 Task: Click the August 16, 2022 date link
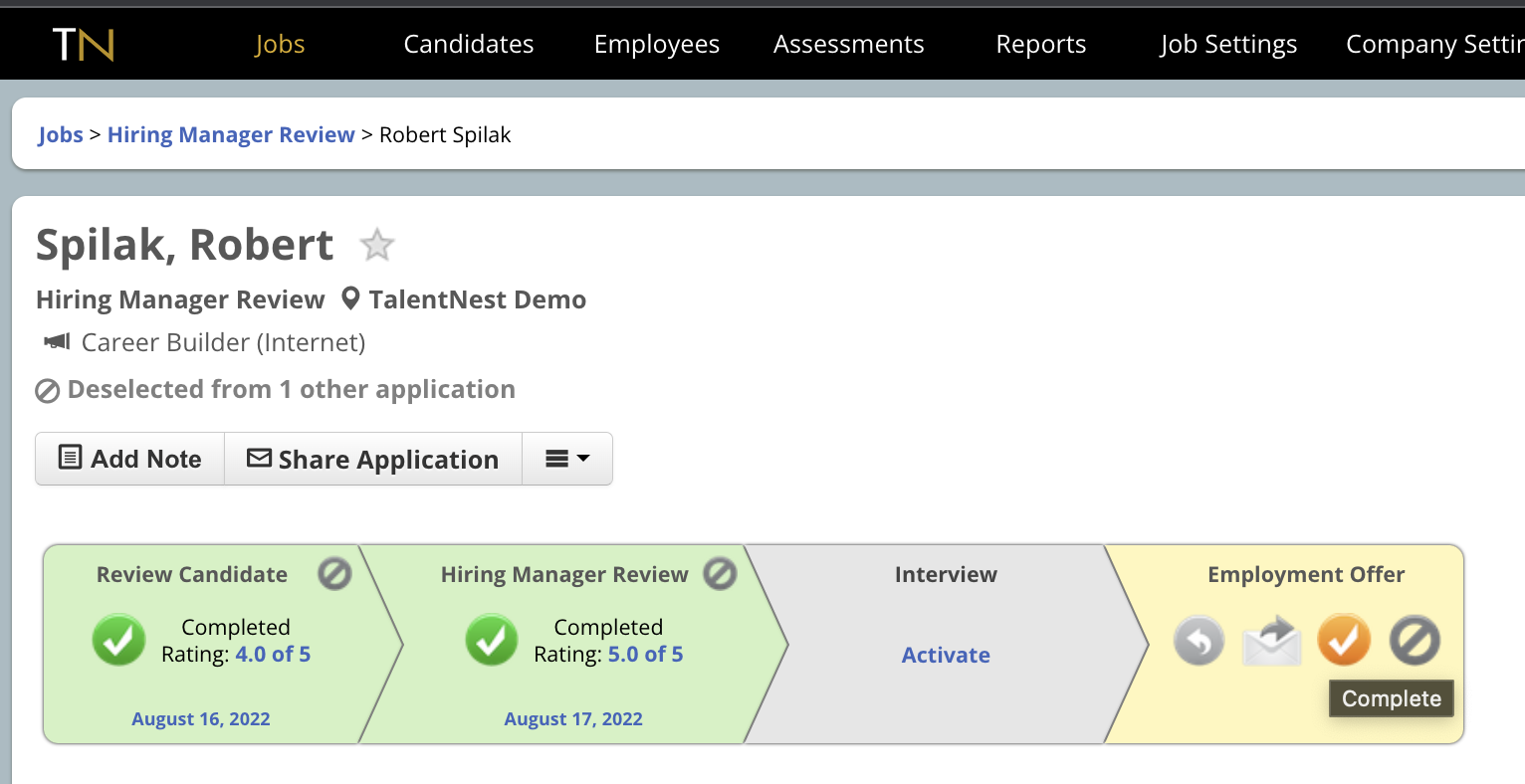(201, 718)
